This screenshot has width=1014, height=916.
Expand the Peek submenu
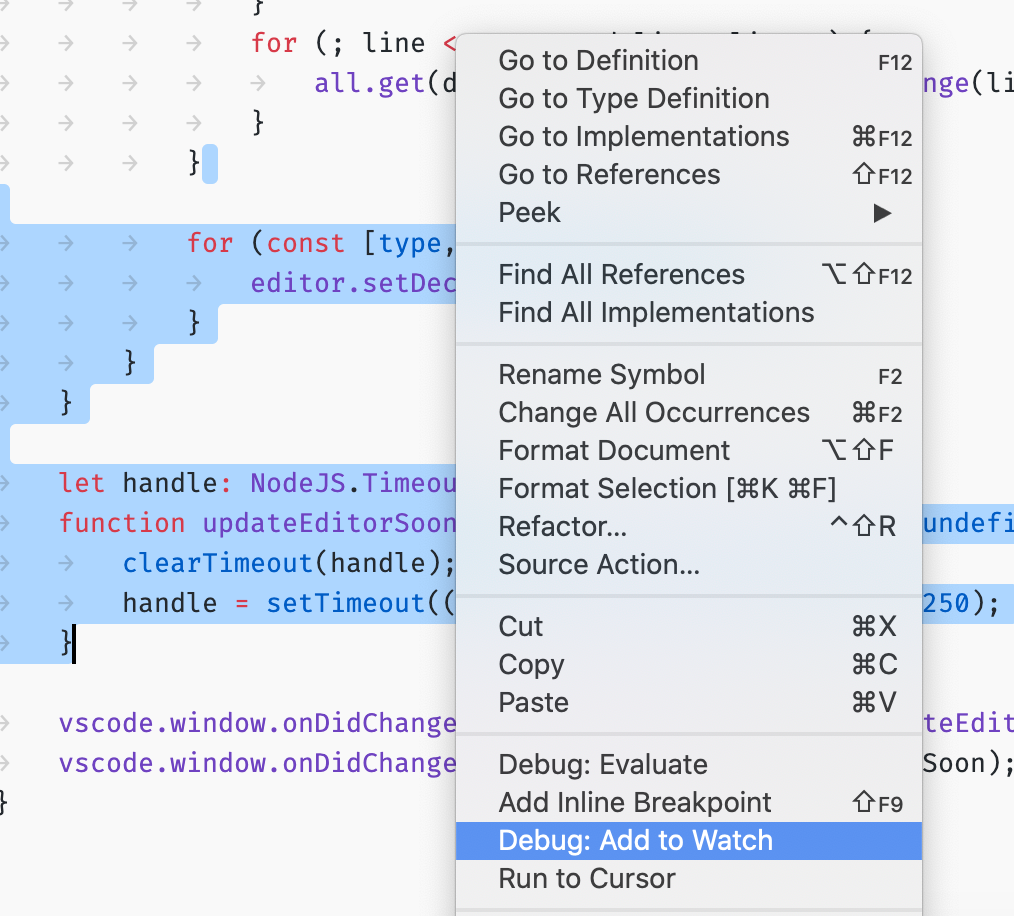coord(528,212)
